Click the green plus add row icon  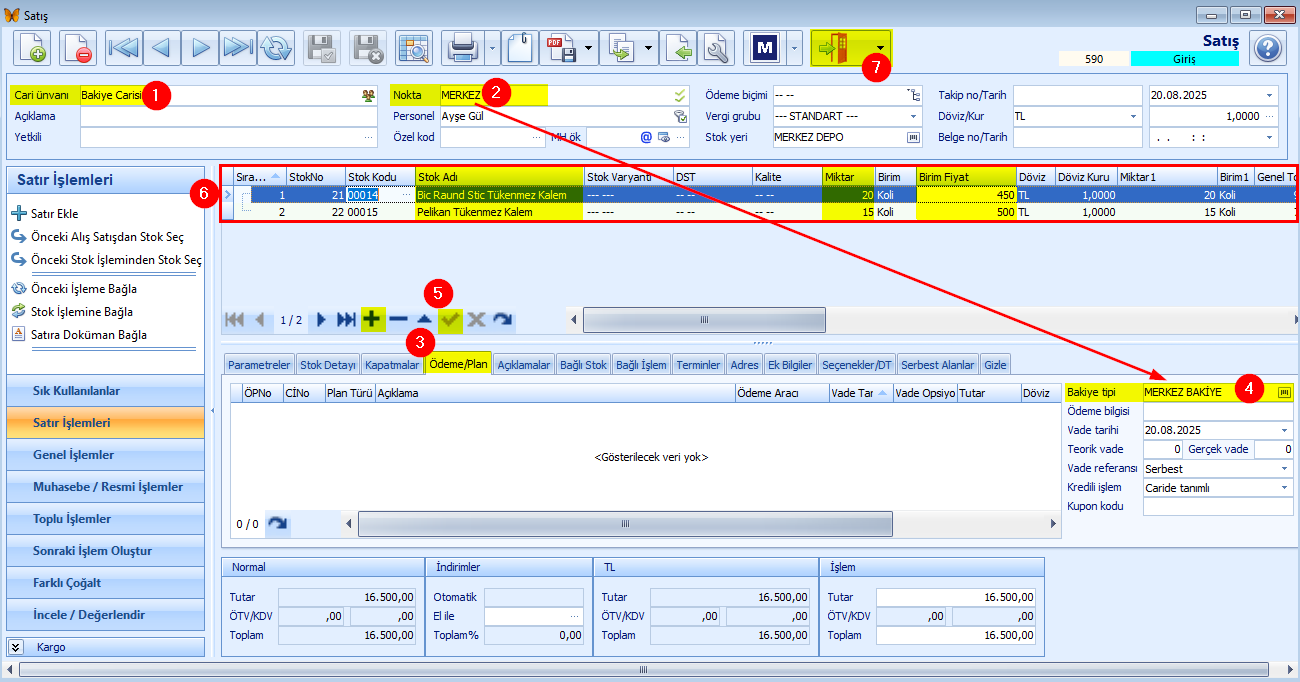tap(372, 320)
